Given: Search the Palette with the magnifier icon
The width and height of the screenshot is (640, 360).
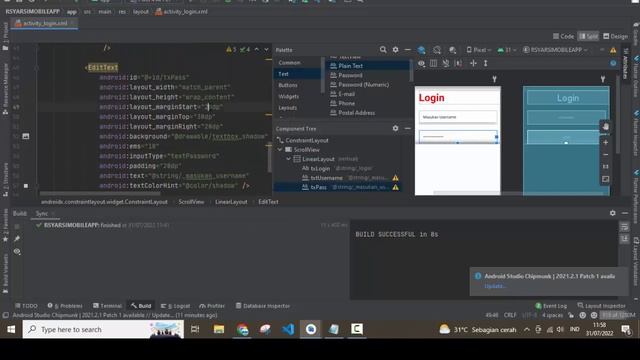Looking at the screenshot, I should 383,50.
